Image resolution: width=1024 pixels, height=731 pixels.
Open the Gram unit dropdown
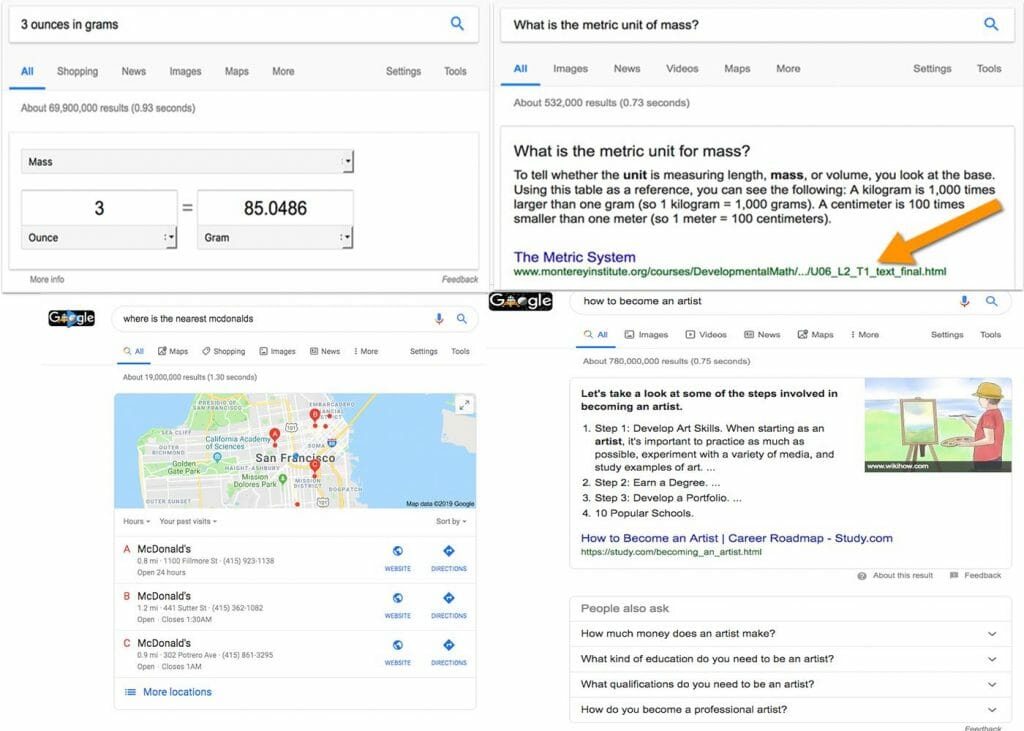(x=275, y=238)
